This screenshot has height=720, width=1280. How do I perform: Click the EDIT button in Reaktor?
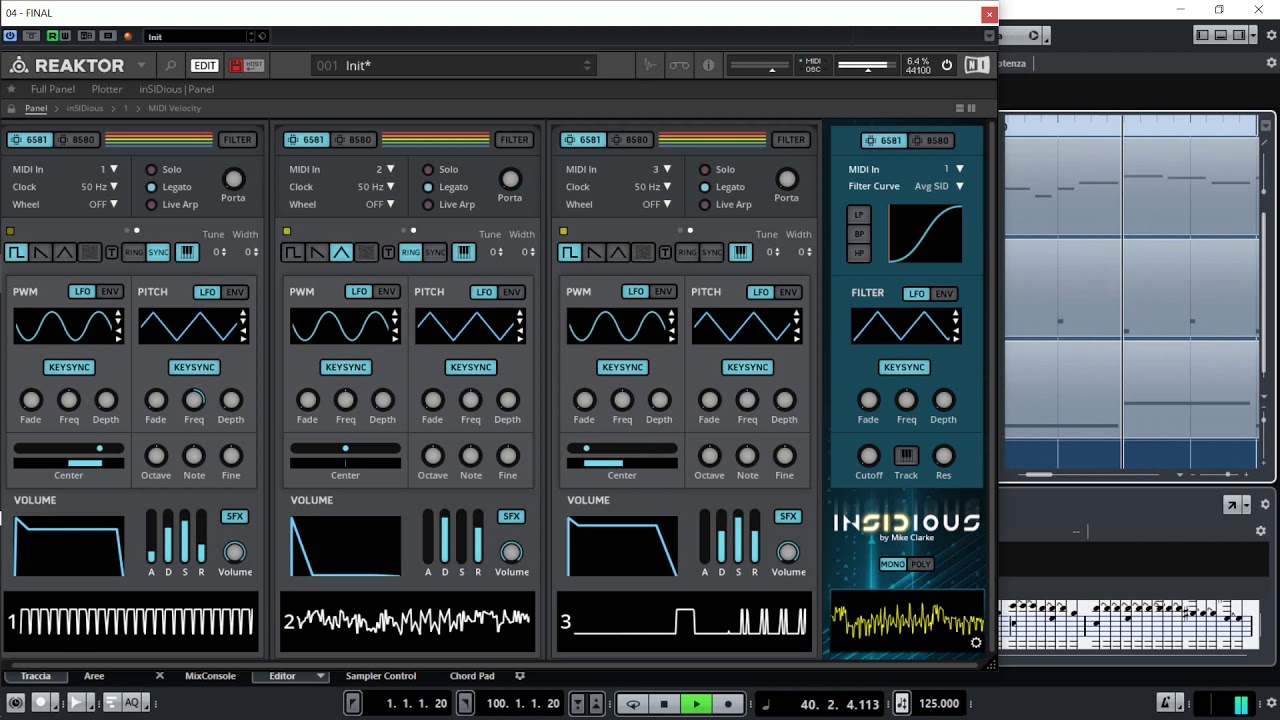click(x=205, y=66)
